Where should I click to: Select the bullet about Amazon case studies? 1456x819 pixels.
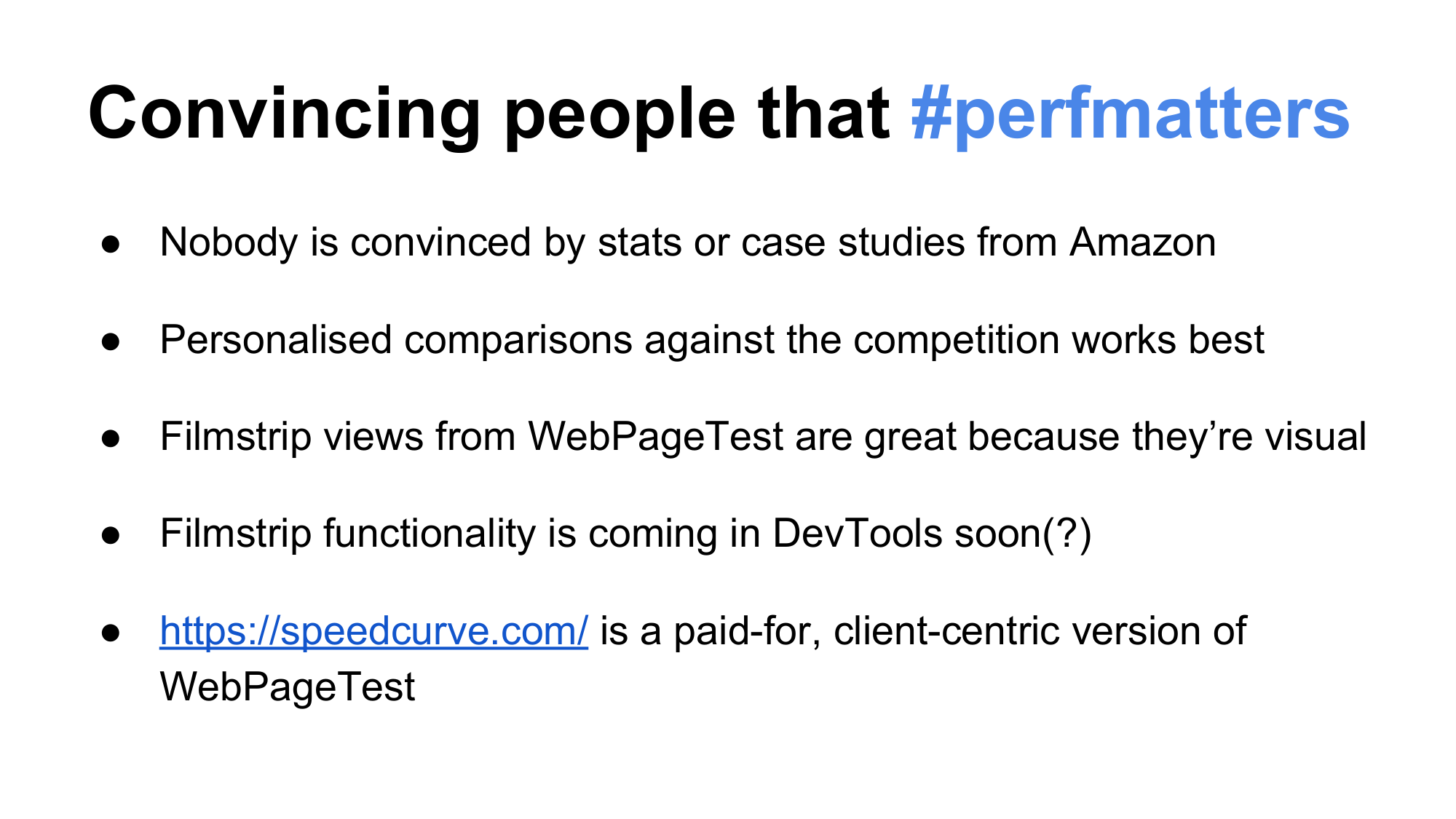(x=688, y=242)
